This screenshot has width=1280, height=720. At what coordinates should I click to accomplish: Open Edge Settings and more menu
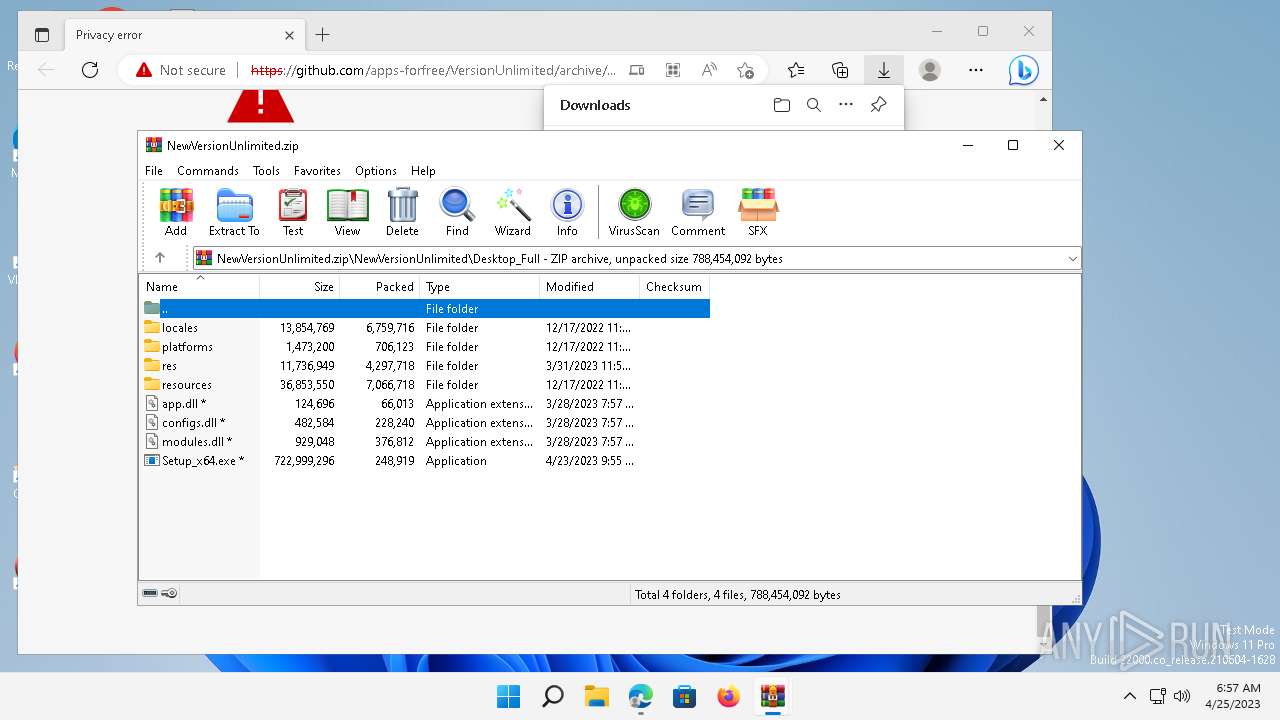pos(976,70)
